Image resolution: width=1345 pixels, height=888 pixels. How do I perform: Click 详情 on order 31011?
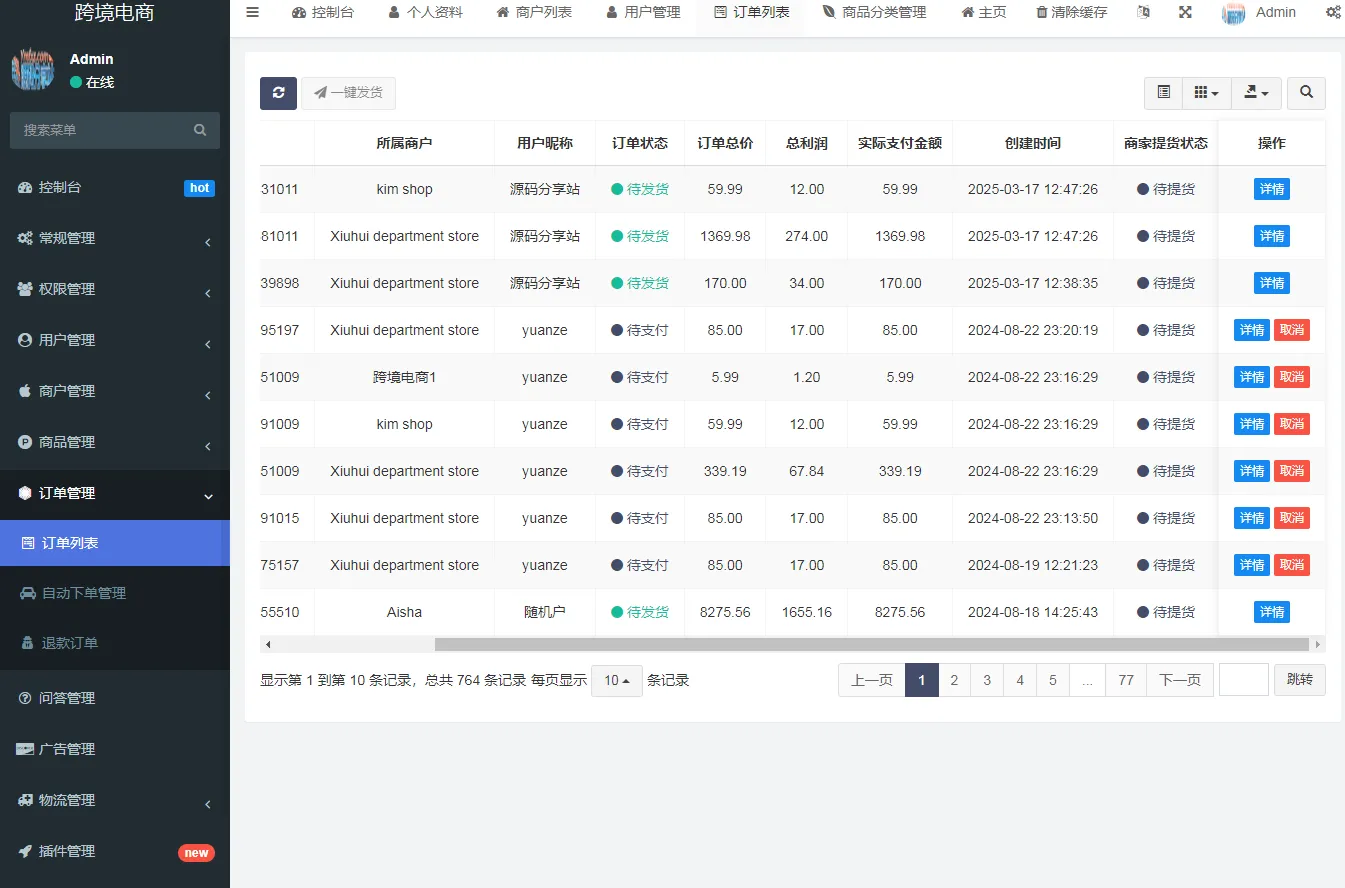(x=1271, y=188)
